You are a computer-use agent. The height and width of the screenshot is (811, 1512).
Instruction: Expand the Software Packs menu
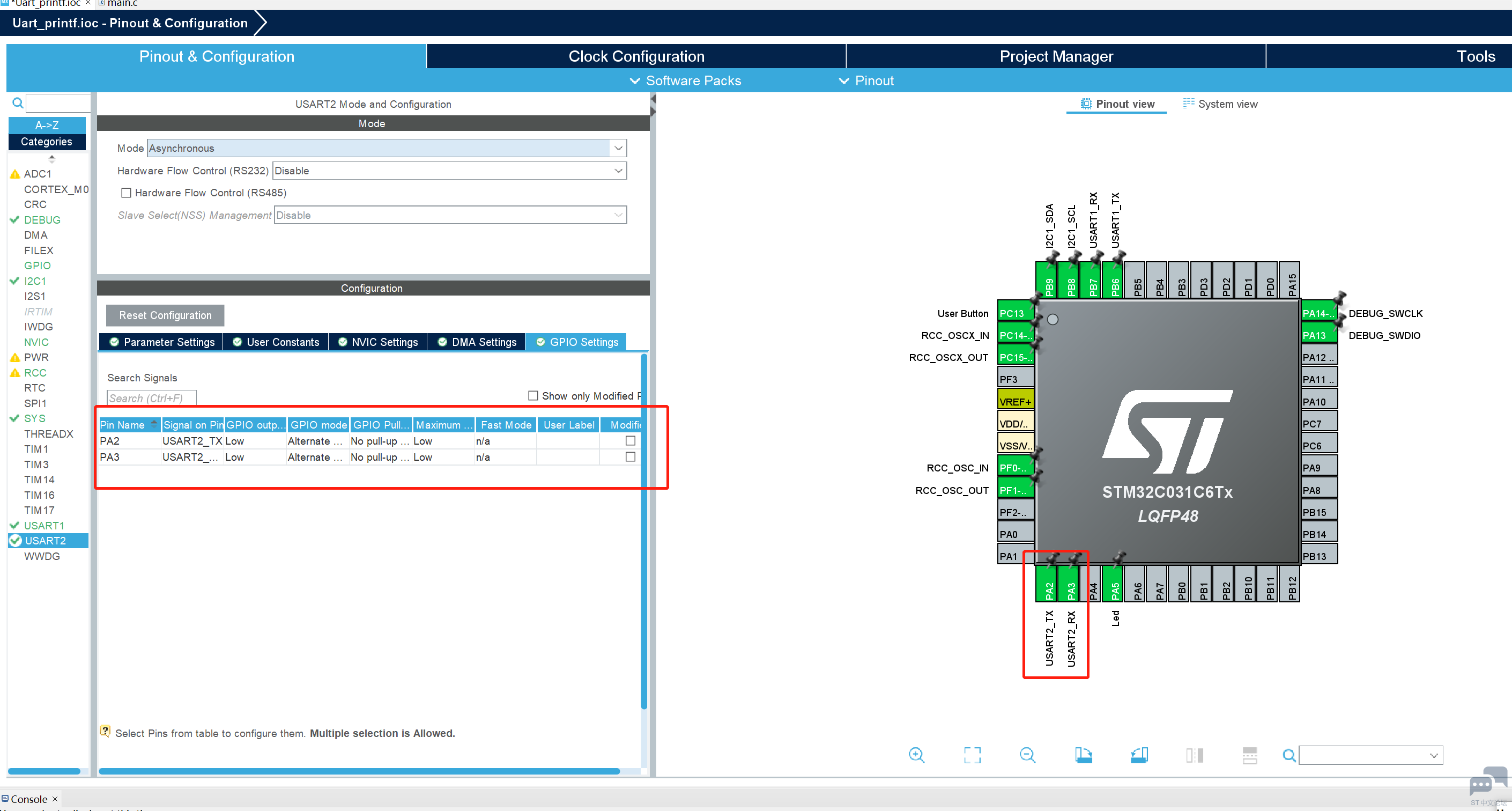[685, 80]
